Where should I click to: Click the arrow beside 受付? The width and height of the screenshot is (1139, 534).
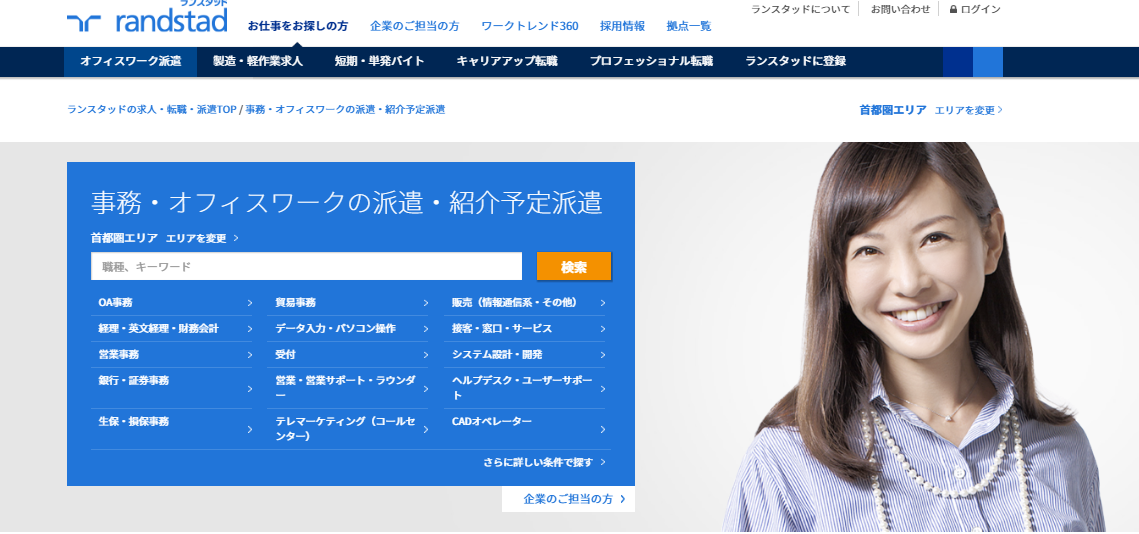(426, 355)
